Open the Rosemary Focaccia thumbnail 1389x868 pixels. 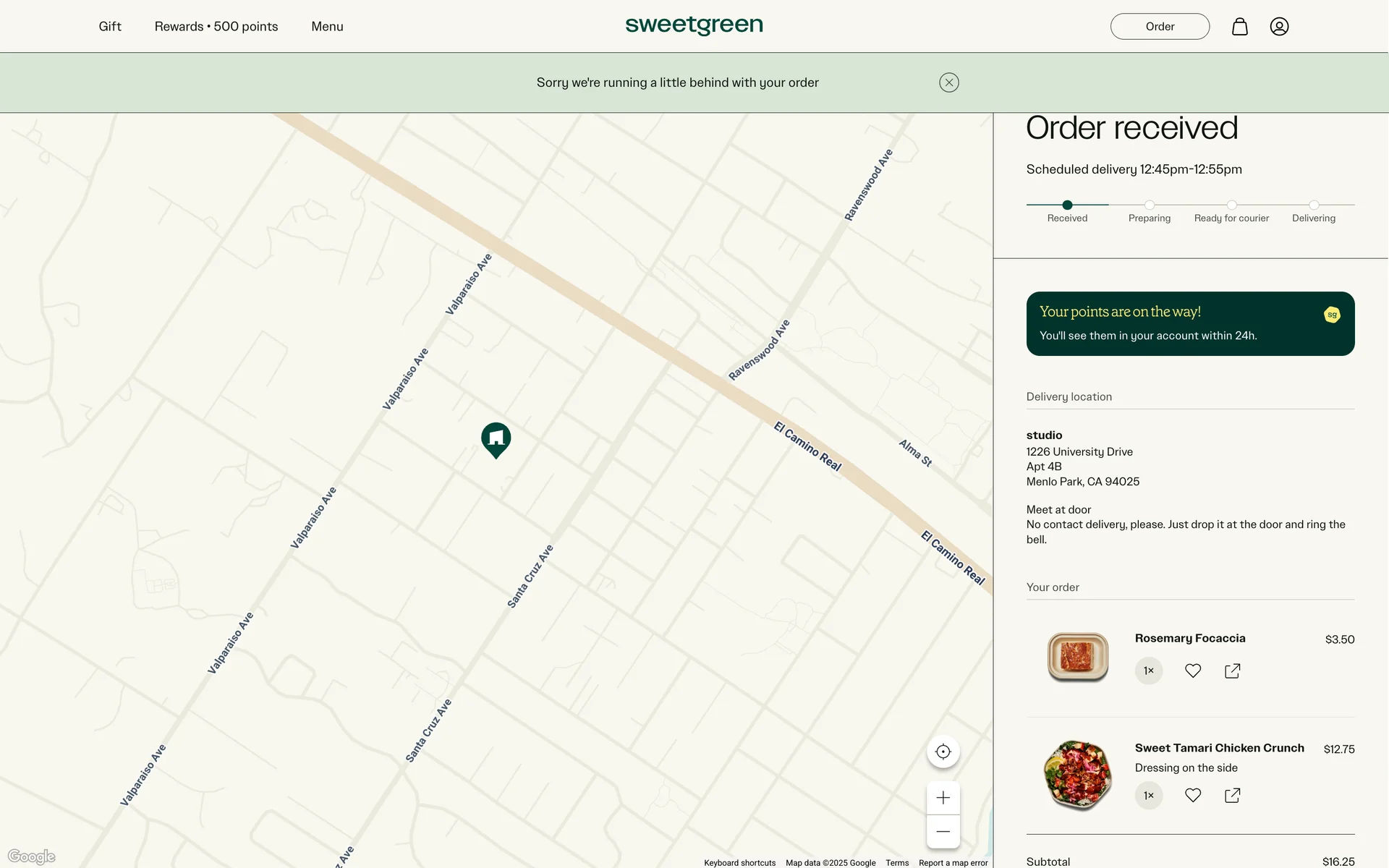[x=1077, y=657]
